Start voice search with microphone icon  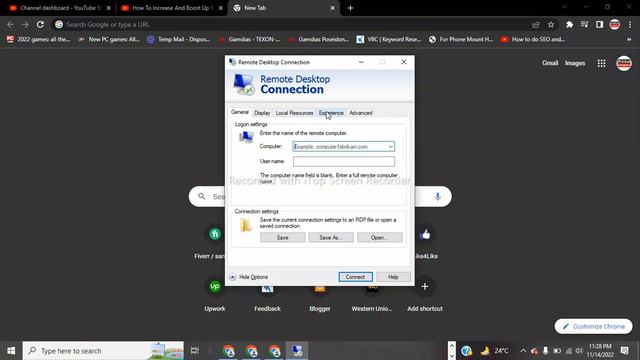point(438,196)
